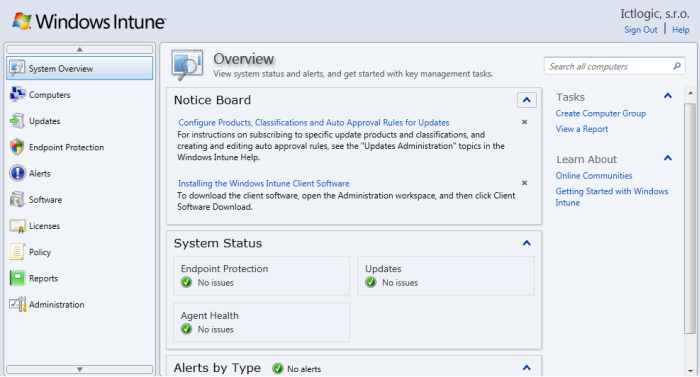The width and height of the screenshot is (700, 377).
Task: Click the Administration sidebar icon
Action: pos(17,305)
